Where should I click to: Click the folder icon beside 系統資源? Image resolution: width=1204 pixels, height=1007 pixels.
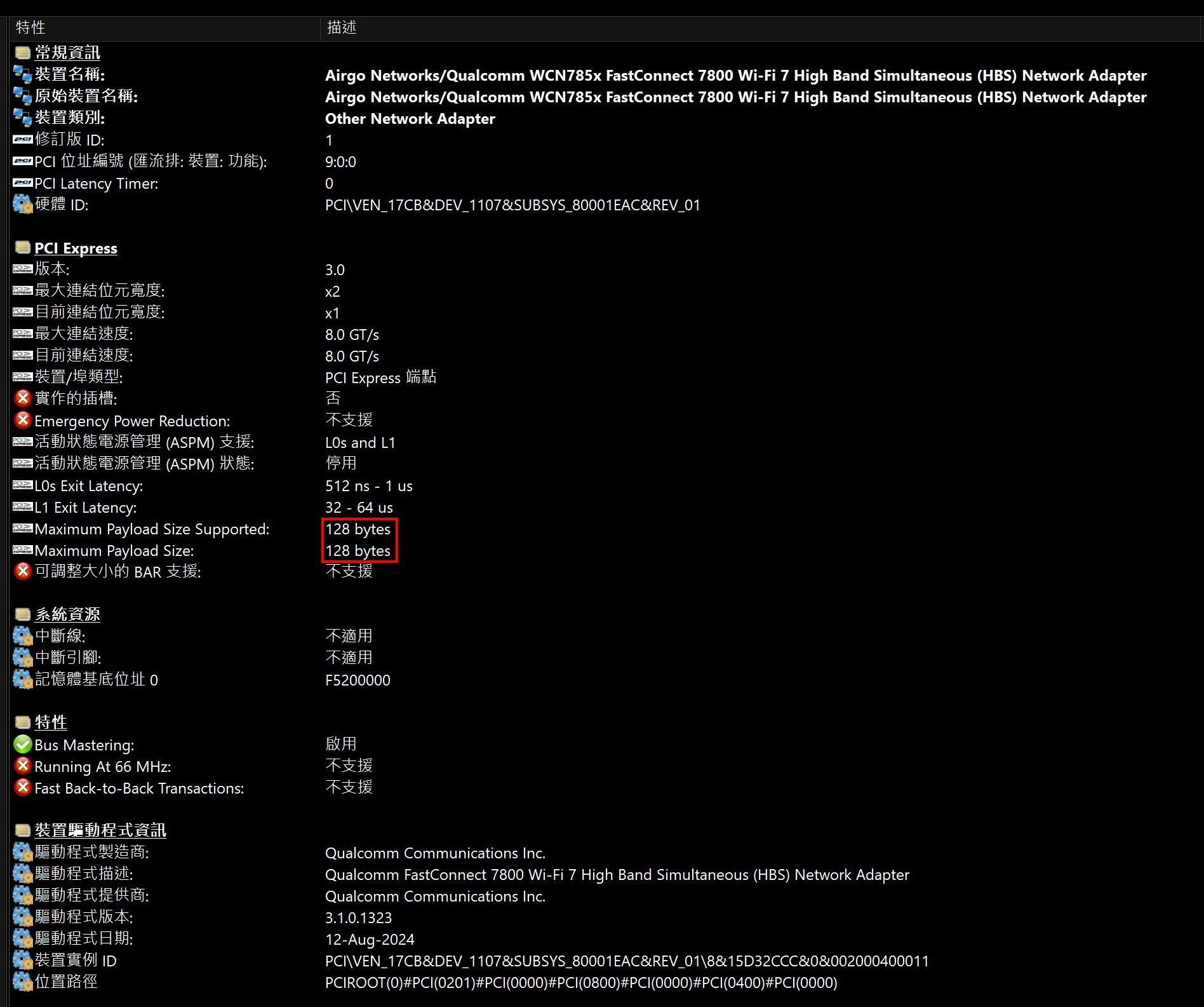pos(22,613)
